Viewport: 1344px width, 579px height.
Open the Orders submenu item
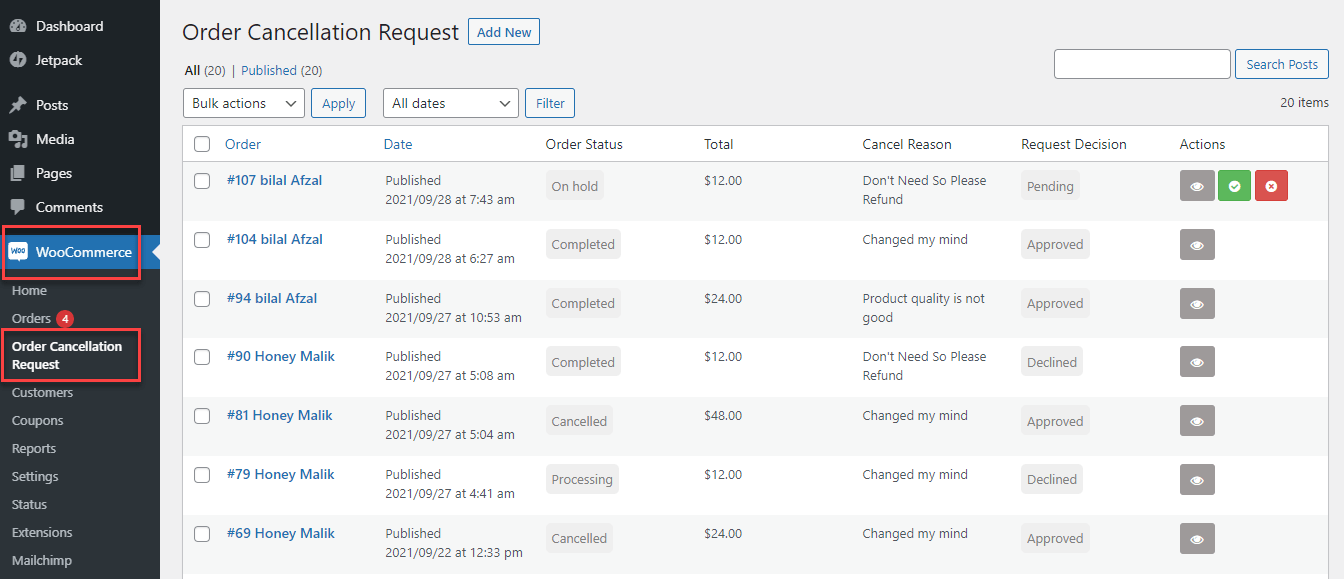[x=31, y=318]
